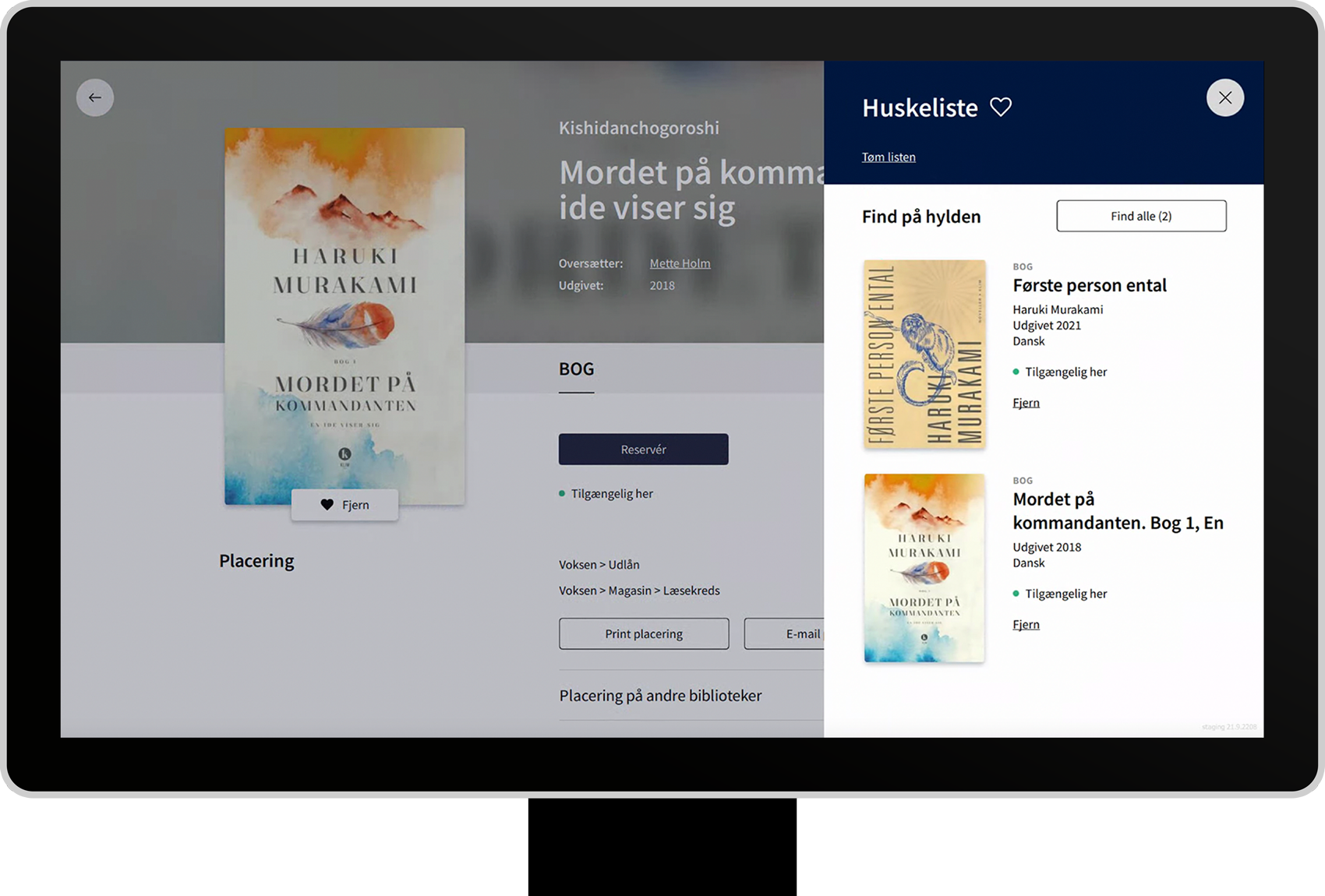The image size is (1325, 896).
Task: Click the Find alle (2) button
Action: pyautogui.click(x=1141, y=216)
